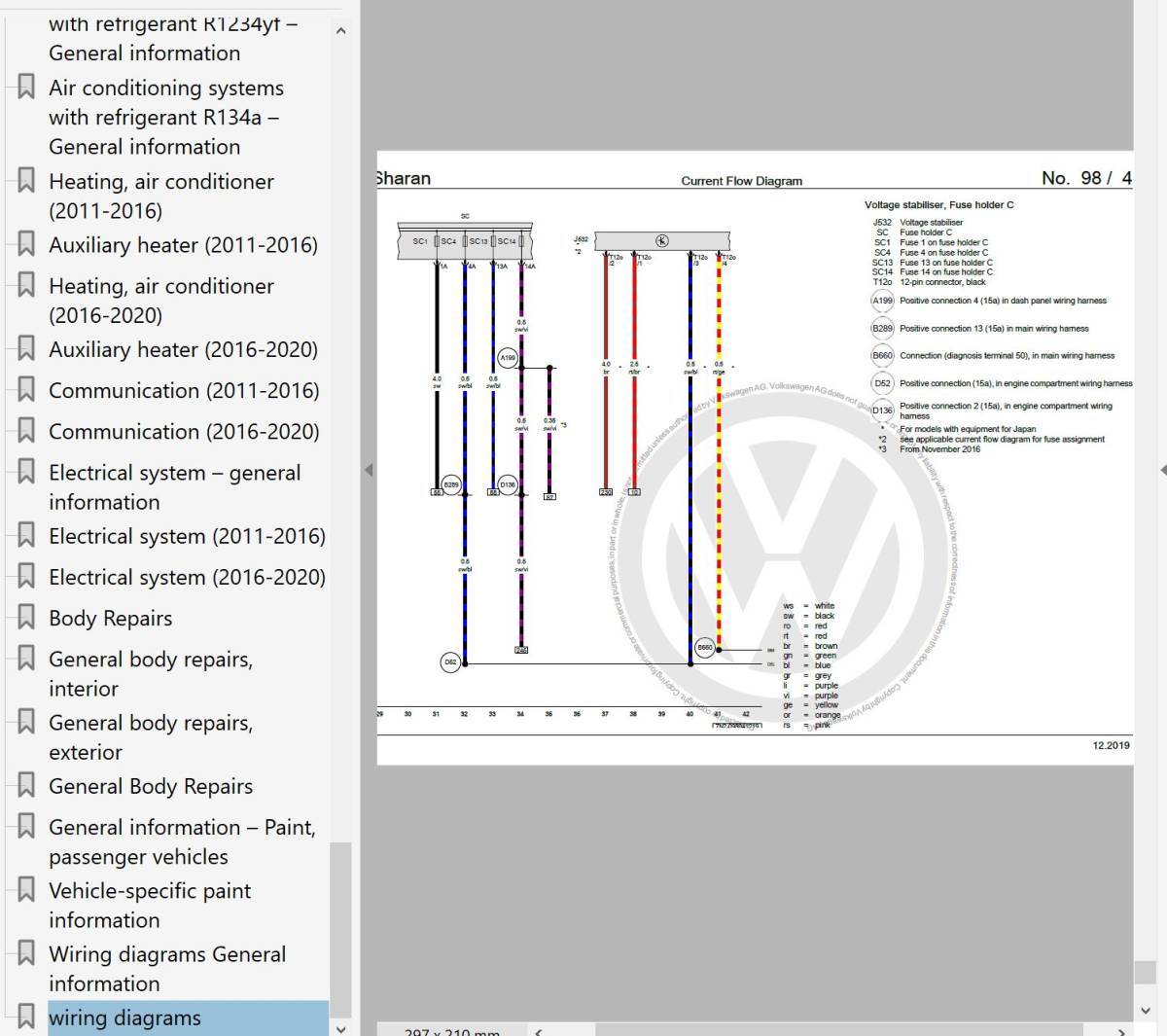This screenshot has height=1036, width=1167.
Task: Click bookmark icon beside 'Body Repairs'
Action: (x=26, y=617)
